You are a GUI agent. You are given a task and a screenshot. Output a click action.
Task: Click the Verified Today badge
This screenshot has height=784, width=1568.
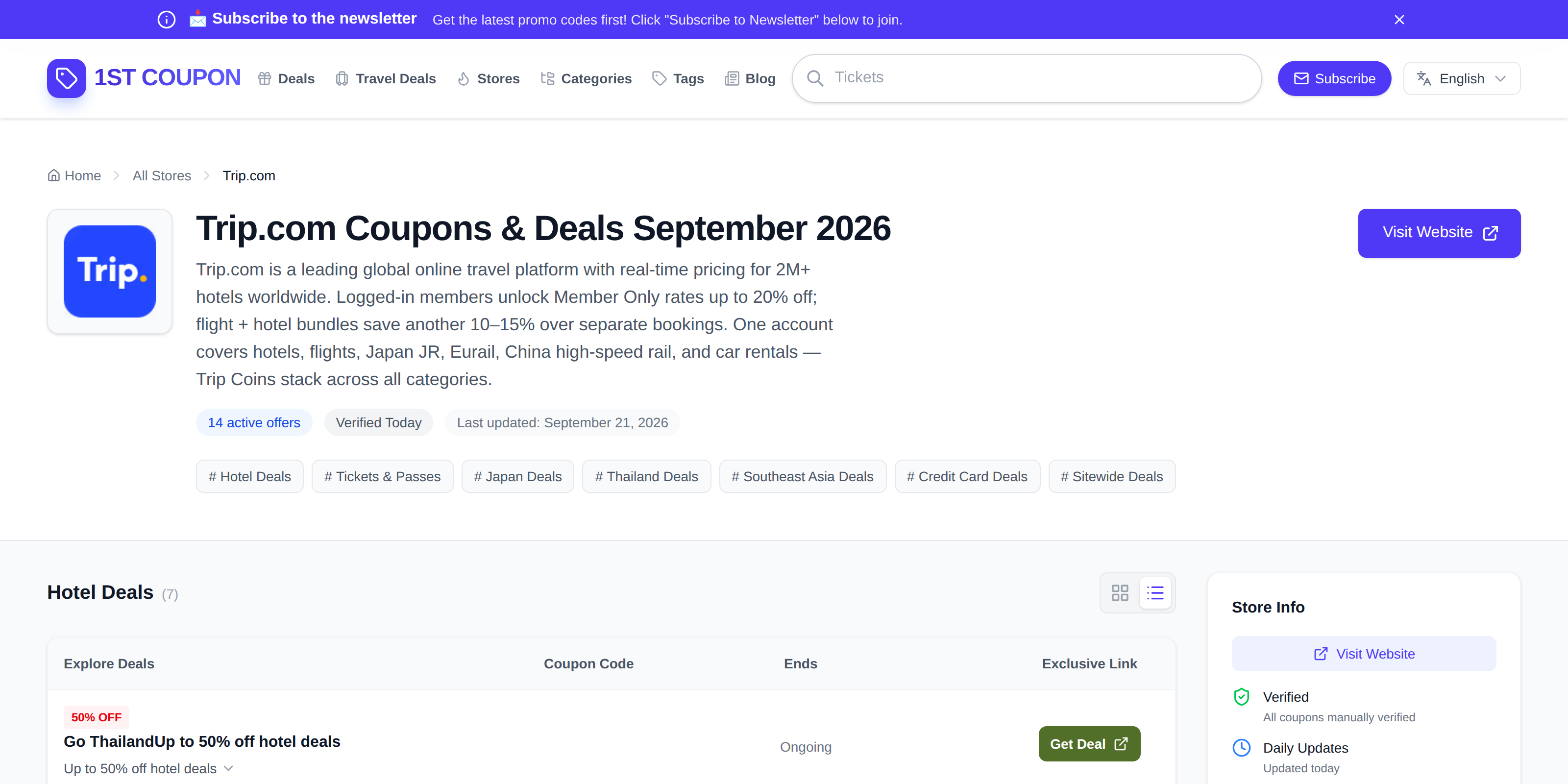(378, 422)
